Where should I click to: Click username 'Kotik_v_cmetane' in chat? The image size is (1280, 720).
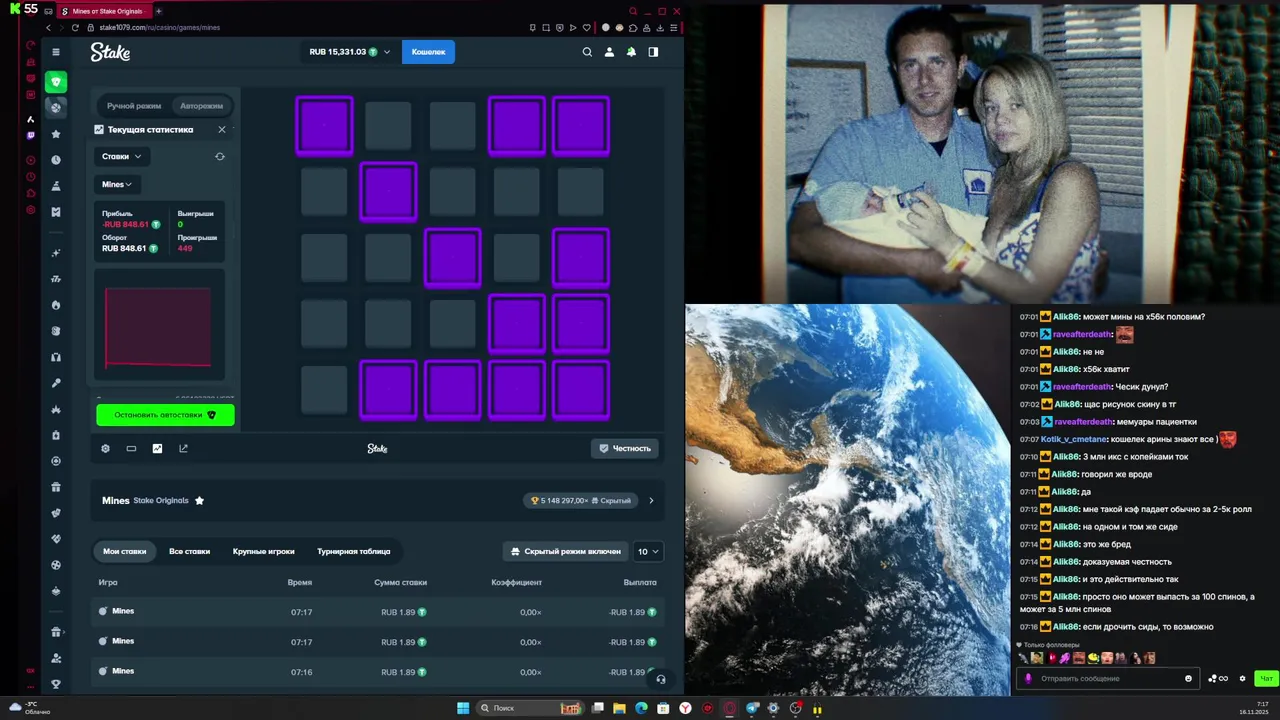1075,439
